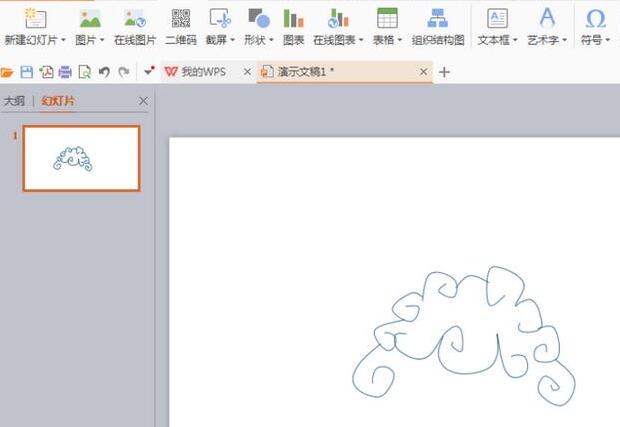Image resolution: width=620 pixels, height=427 pixels.
Task: Click the Chart (图表) icon
Action: [x=293, y=18]
